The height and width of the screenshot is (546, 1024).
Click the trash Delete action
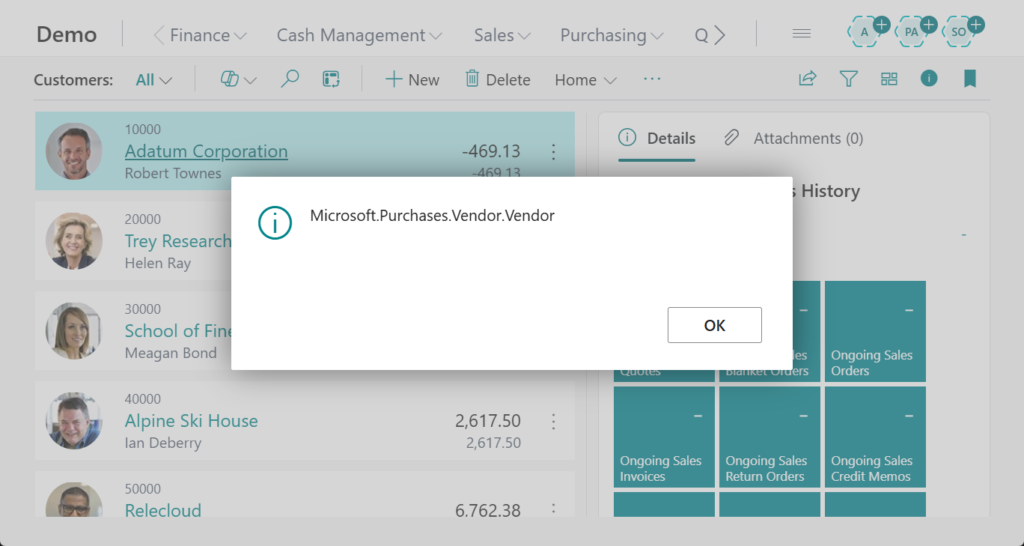[x=497, y=79]
